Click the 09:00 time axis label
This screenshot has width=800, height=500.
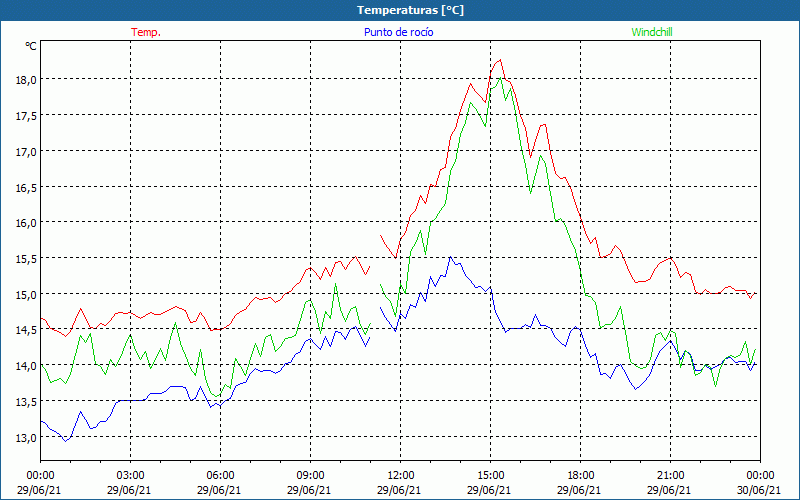(x=310, y=476)
